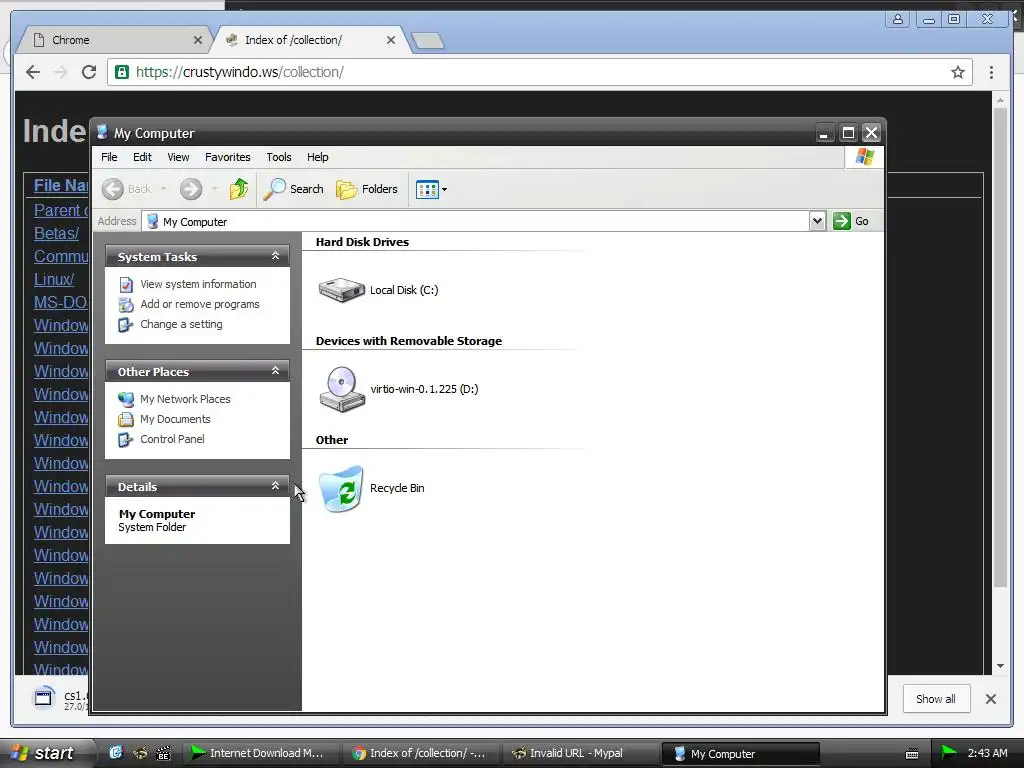Collapse the Other Places panel
Screen dimensions: 1024x768
[276, 371]
